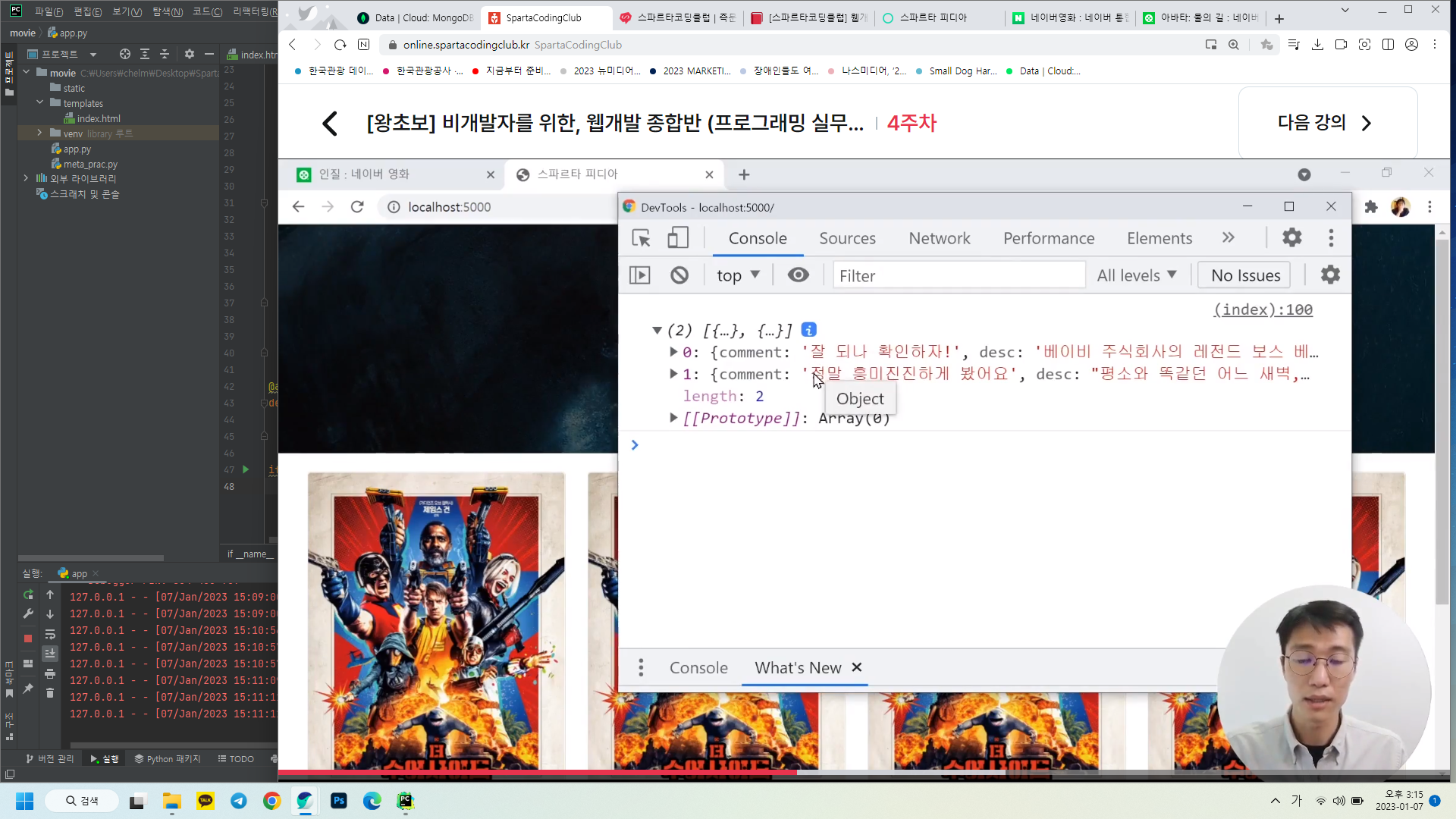Image resolution: width=1456 pixels, height=819 pixels.
Task: Open the Data | Cloud: MongoDB browser tab
Action: (x=415, y=17)
